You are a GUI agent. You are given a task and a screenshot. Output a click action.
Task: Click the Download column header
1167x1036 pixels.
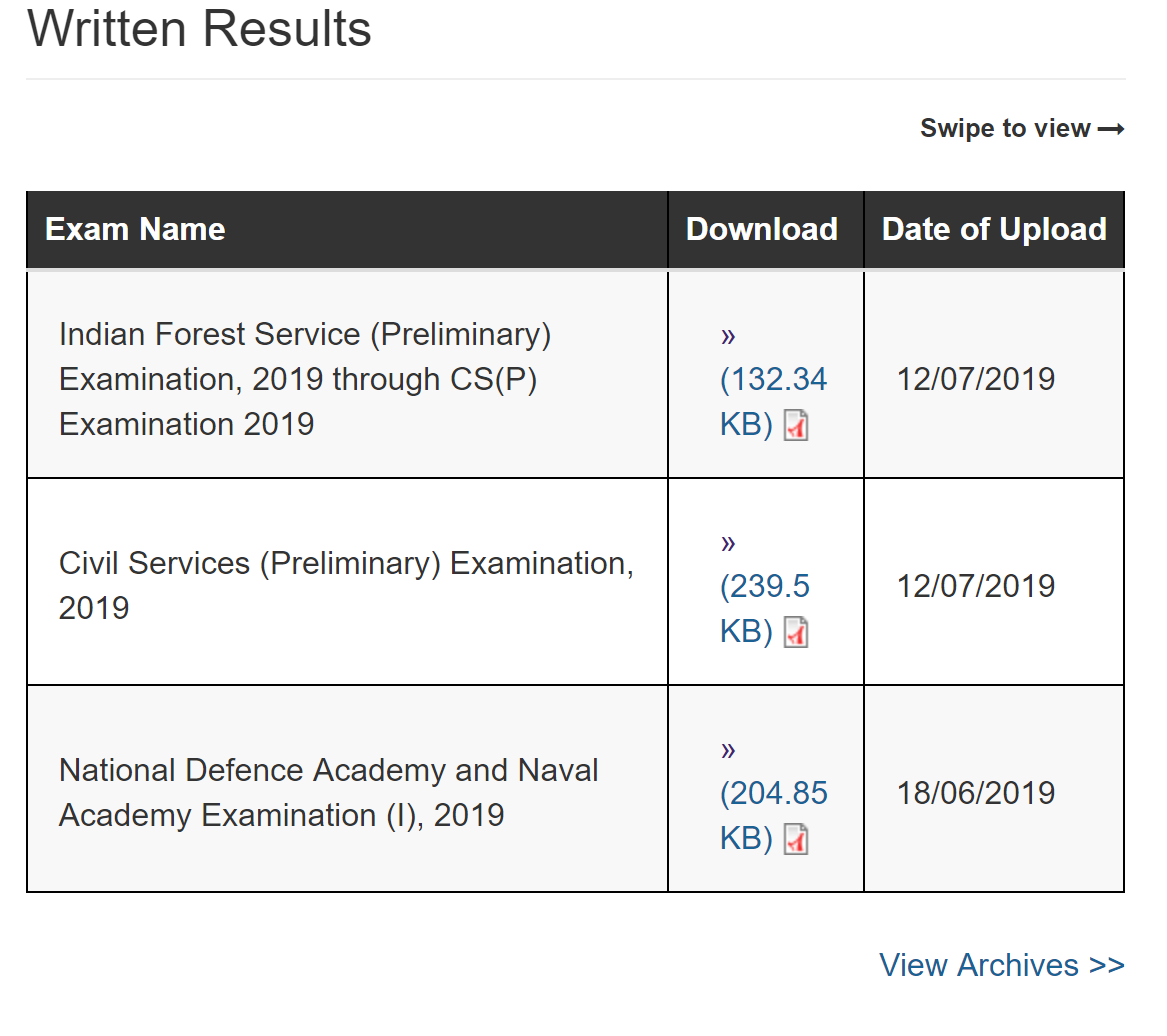coord(762,229)
